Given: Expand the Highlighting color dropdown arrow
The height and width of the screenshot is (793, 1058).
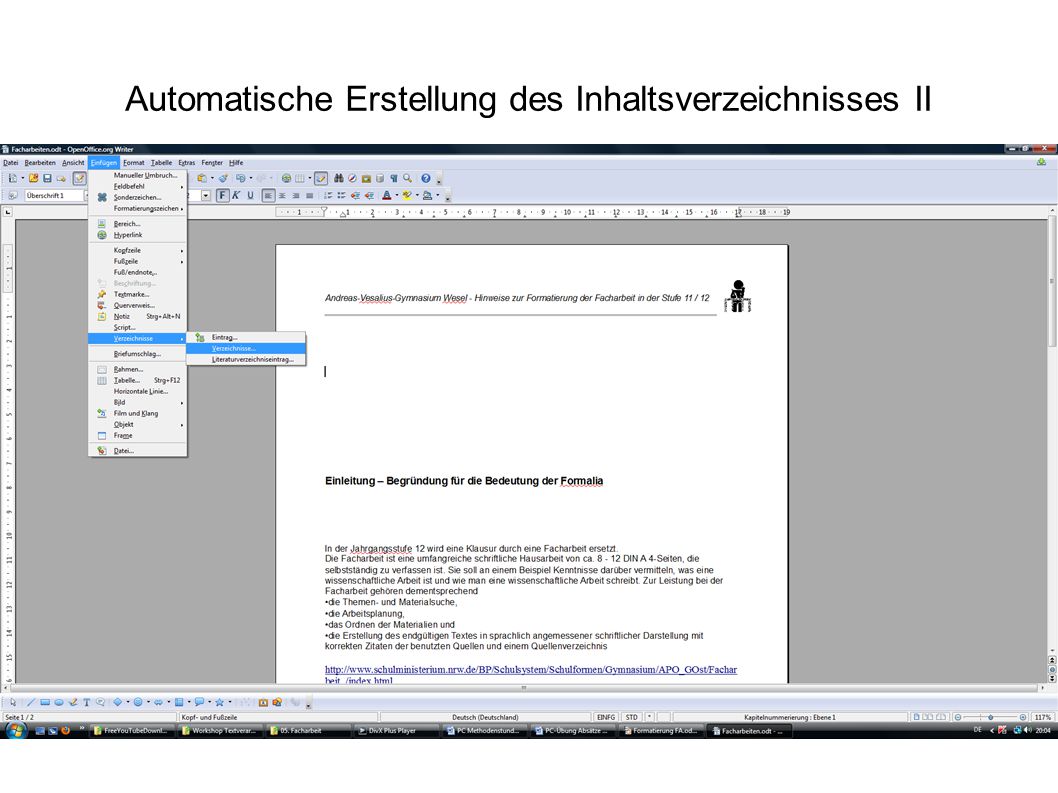Looking at the screenshot, I should tap(417, 196).
